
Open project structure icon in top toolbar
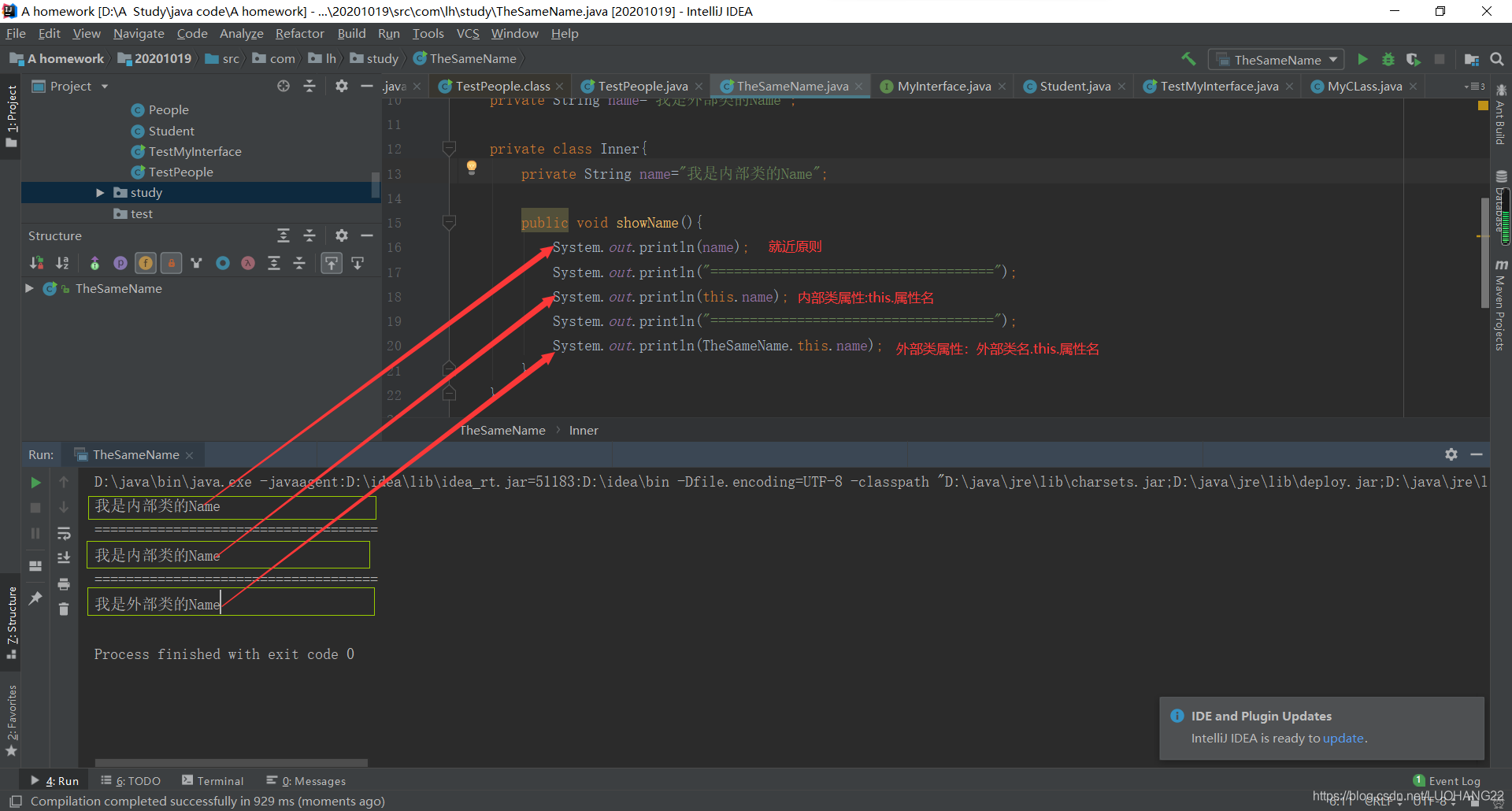[x=1471, y=59]
